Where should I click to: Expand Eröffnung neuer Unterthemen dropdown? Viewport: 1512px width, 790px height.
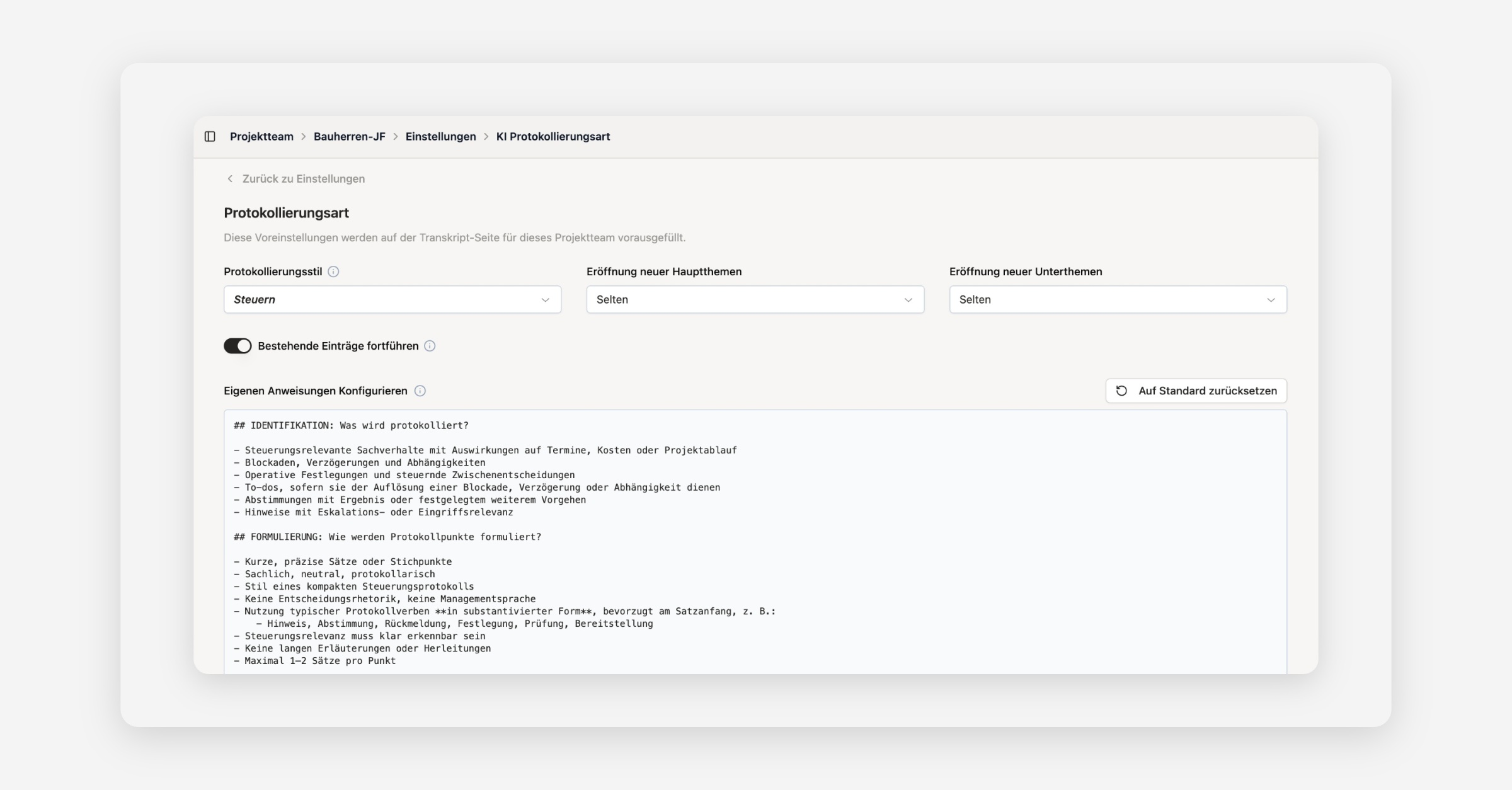[x=1118, y=299]
